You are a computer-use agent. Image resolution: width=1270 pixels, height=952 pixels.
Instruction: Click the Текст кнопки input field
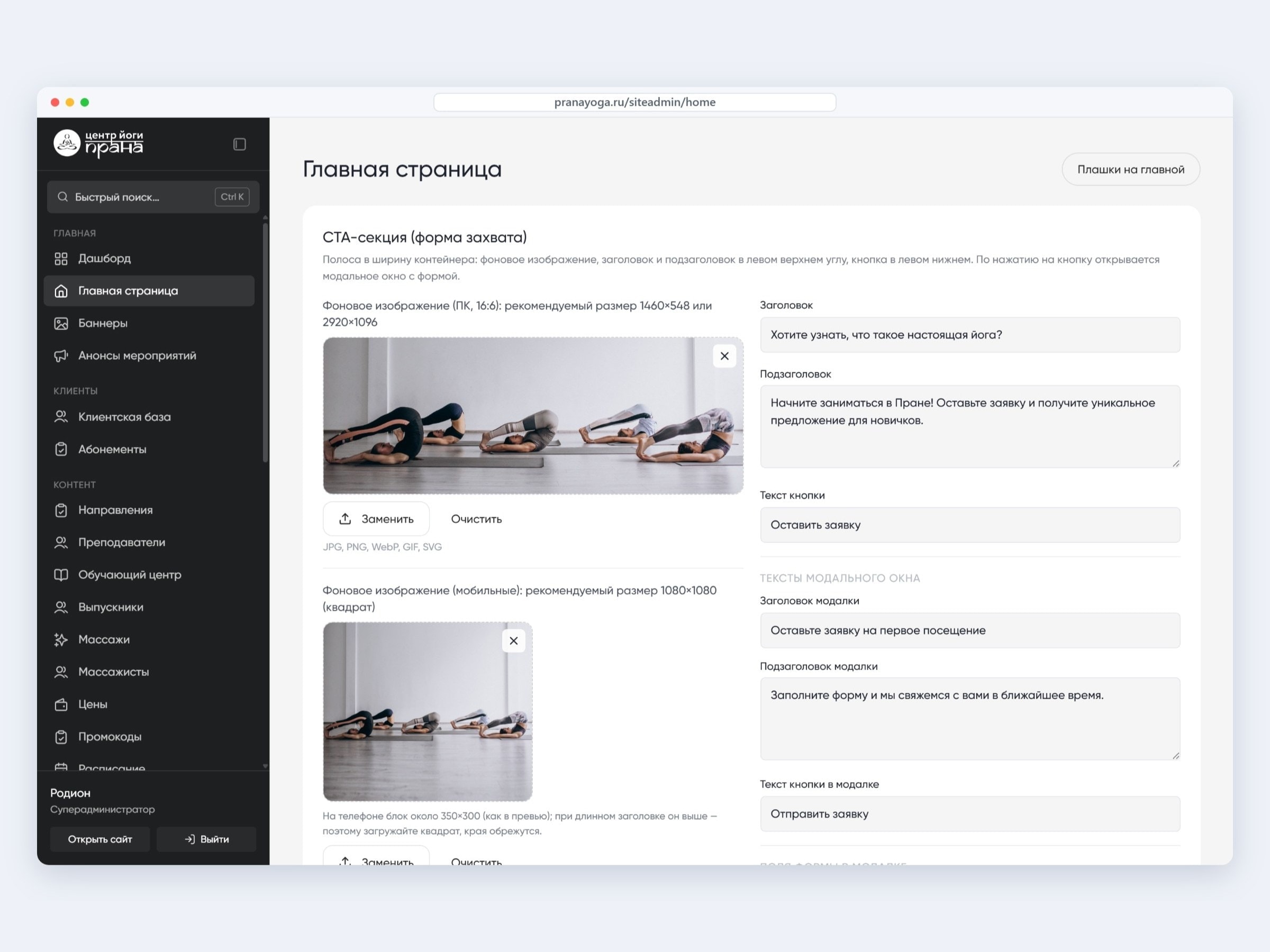click(970, 525)
